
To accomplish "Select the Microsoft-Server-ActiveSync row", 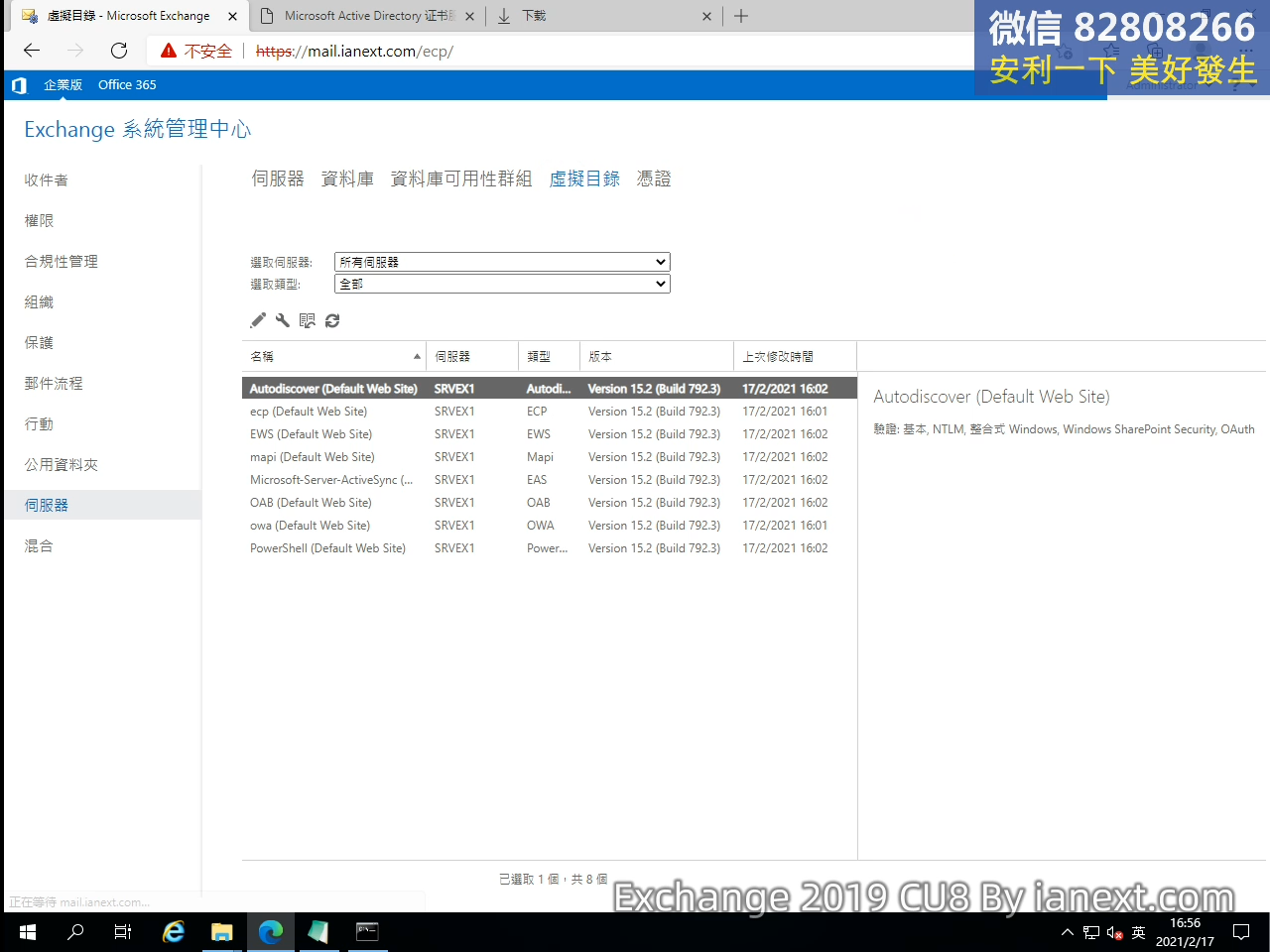I will [x=549, y=480].
